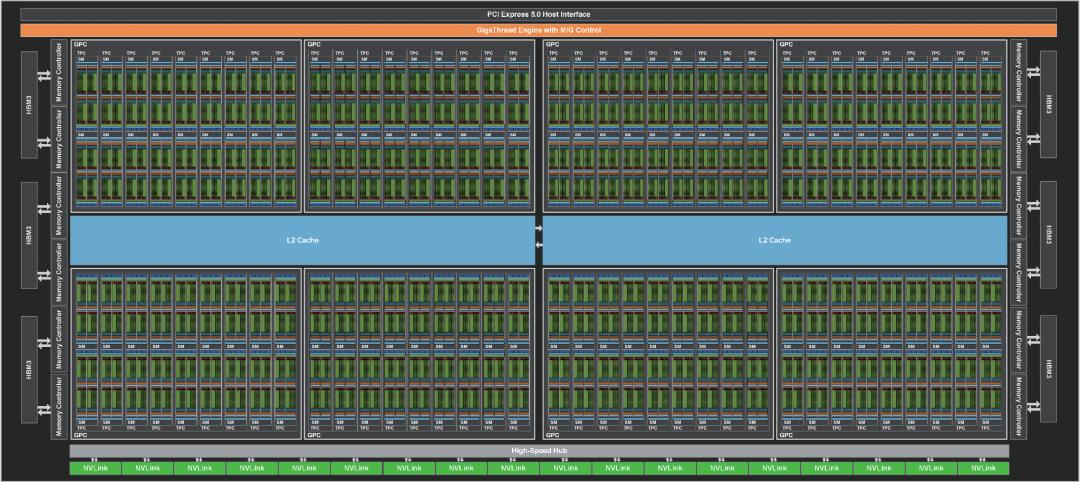Click the arrows linking the two L2 Caches
The image size is (1080, 482).
pyautogui.click(x=539, y=236)
